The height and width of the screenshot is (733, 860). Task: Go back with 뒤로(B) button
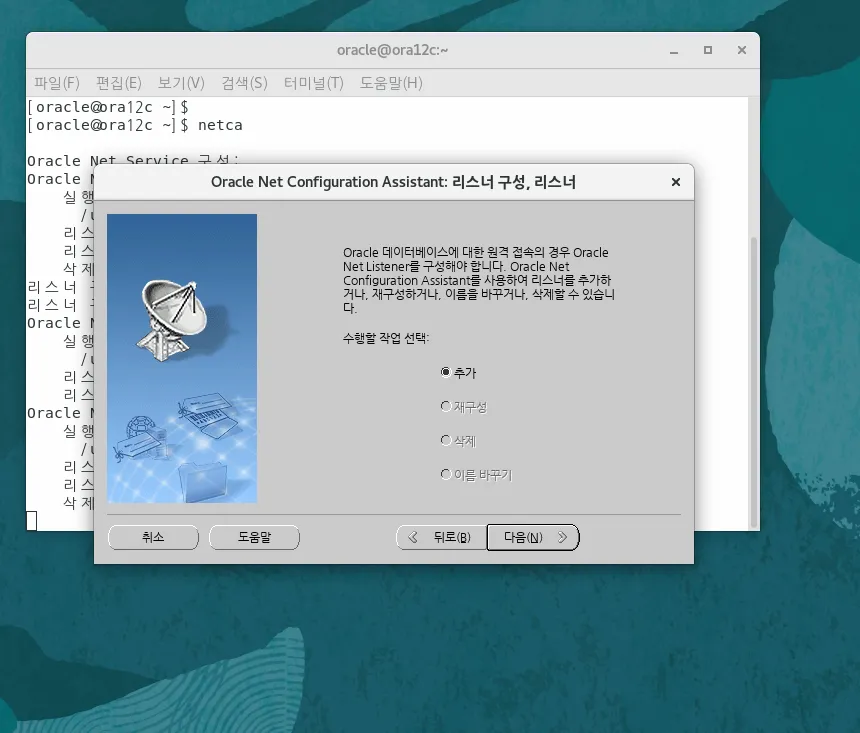(x=442, y=537)
